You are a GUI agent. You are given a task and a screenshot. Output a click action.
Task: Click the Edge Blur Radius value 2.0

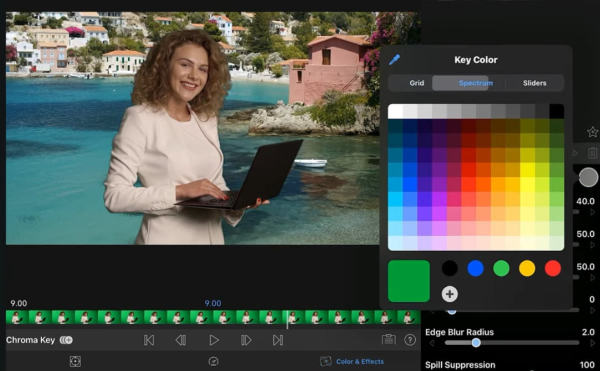[x=588, y=332]
